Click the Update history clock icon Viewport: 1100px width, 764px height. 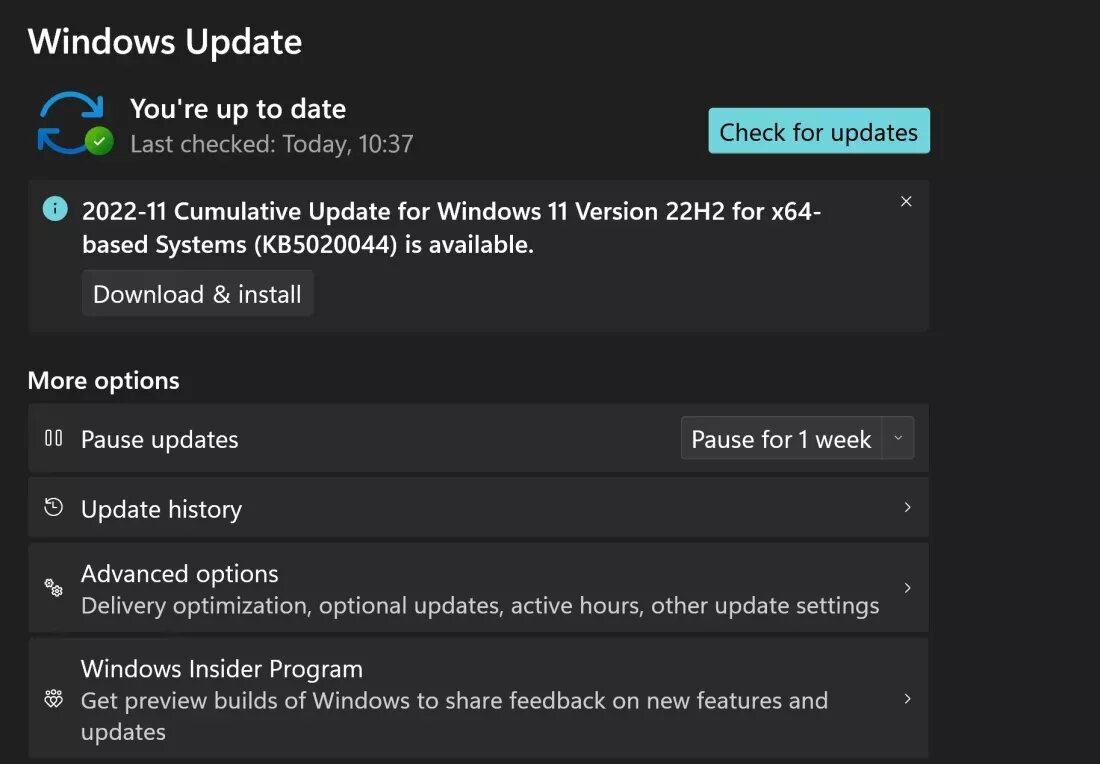point(53,507)
